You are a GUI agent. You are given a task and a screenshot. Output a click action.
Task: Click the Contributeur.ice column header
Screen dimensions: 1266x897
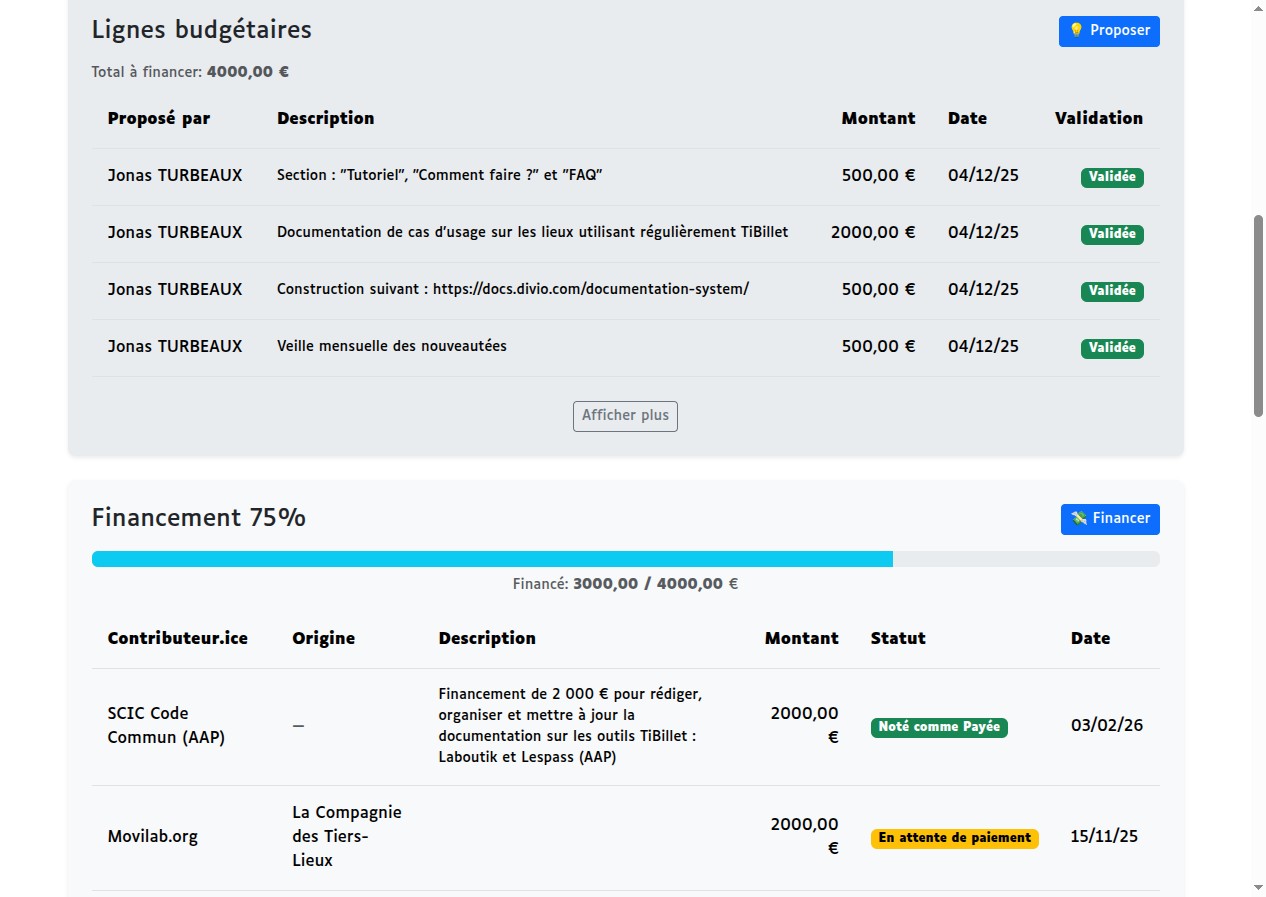pyautogui.click(x=178, y=638)
